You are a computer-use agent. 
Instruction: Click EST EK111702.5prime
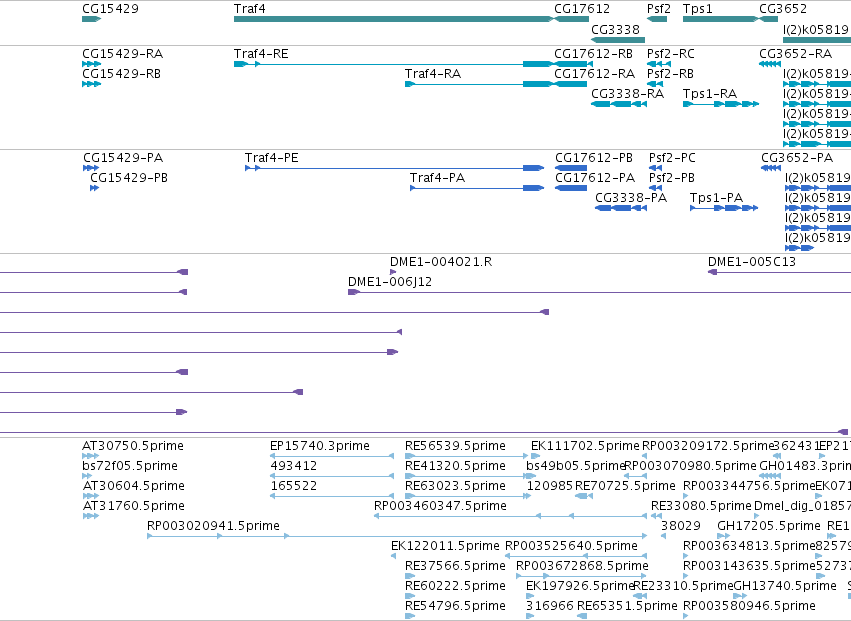coord(535,457)
